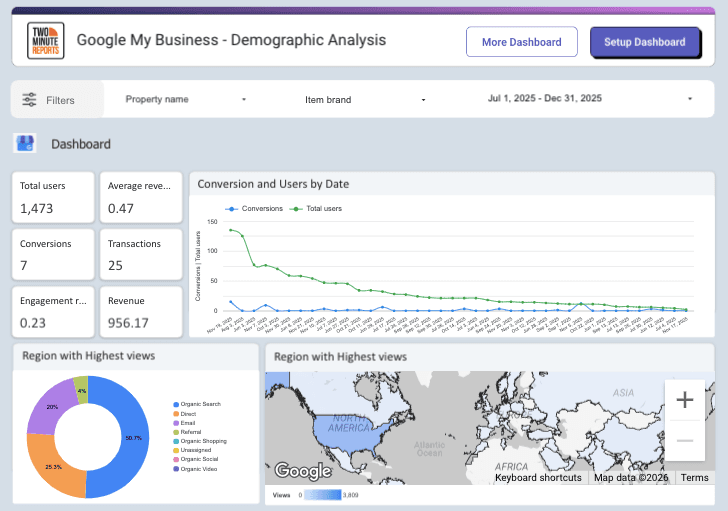728x511 pixels.
Task: Click the More Dashboard button
Action: [521, 42]
